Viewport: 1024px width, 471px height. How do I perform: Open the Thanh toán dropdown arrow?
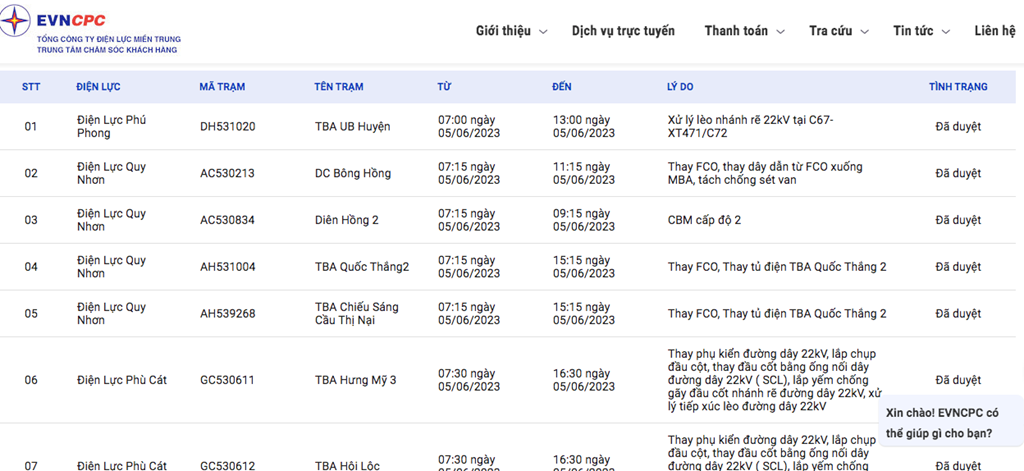780,31
